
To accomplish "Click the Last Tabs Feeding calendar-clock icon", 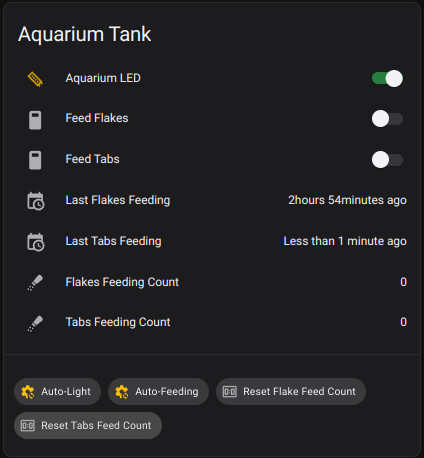I will [x=36, y=242].
